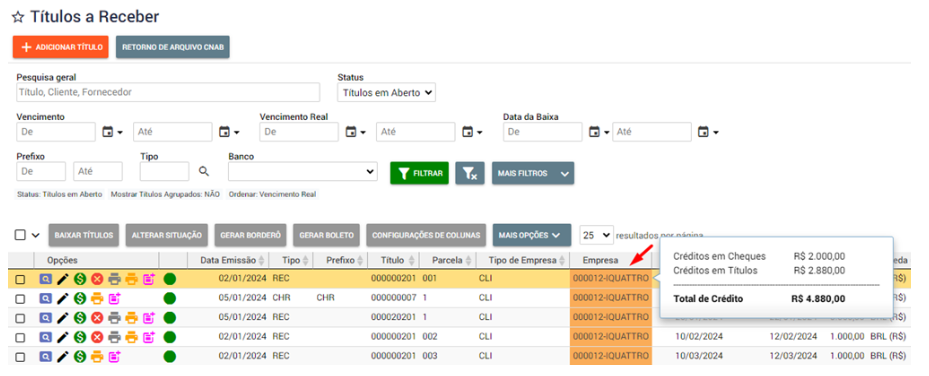Gray printer icon on parcela 001 row
This screenshot has height=376, width=929.
pyautogui.click(x=114, y=279)
